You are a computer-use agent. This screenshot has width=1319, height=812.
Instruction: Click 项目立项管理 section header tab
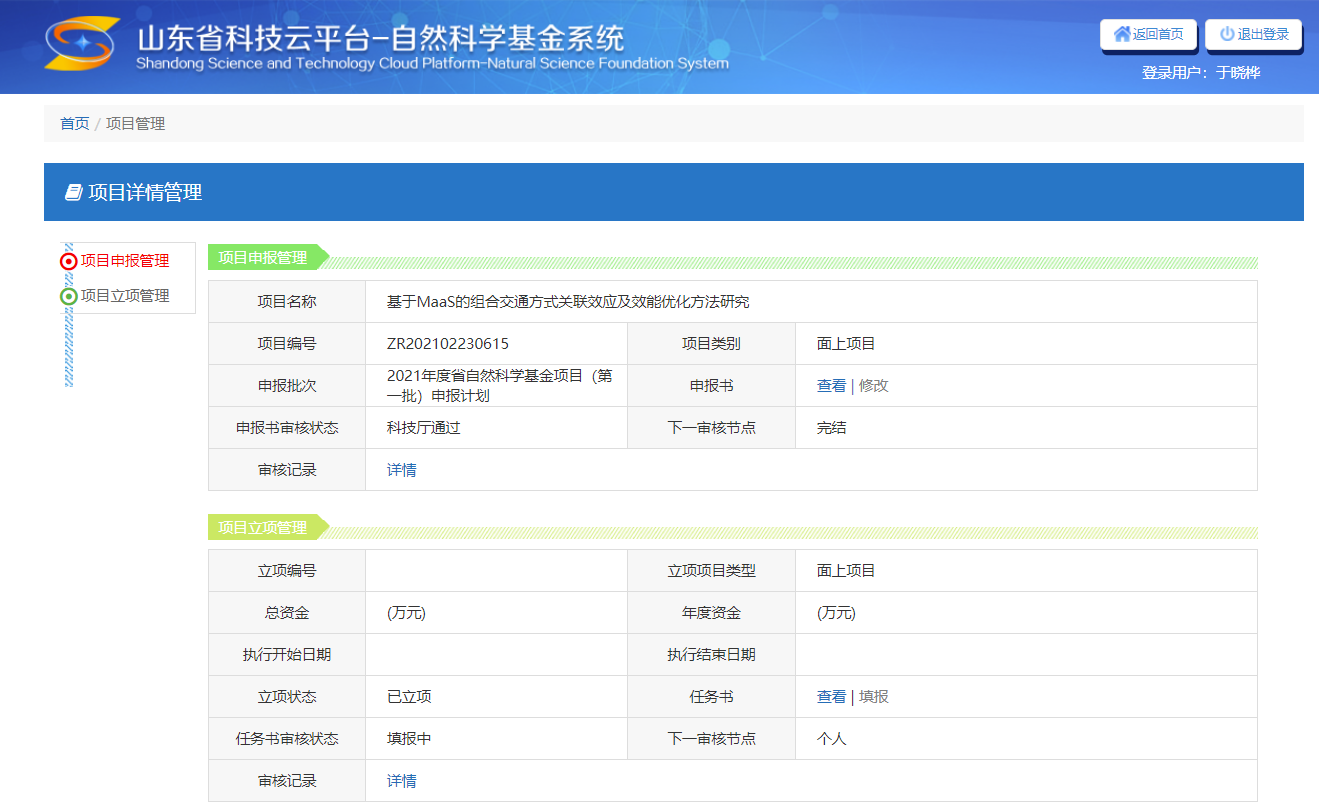click(267, 527)
